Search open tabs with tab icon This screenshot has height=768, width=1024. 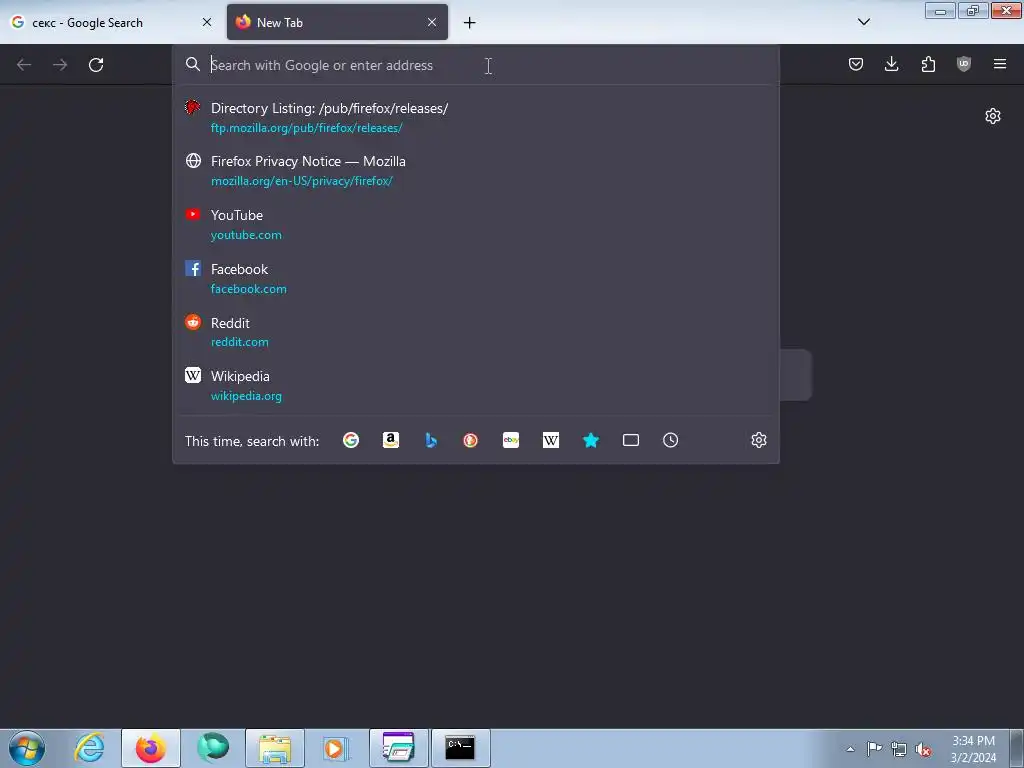click(631, 440)
